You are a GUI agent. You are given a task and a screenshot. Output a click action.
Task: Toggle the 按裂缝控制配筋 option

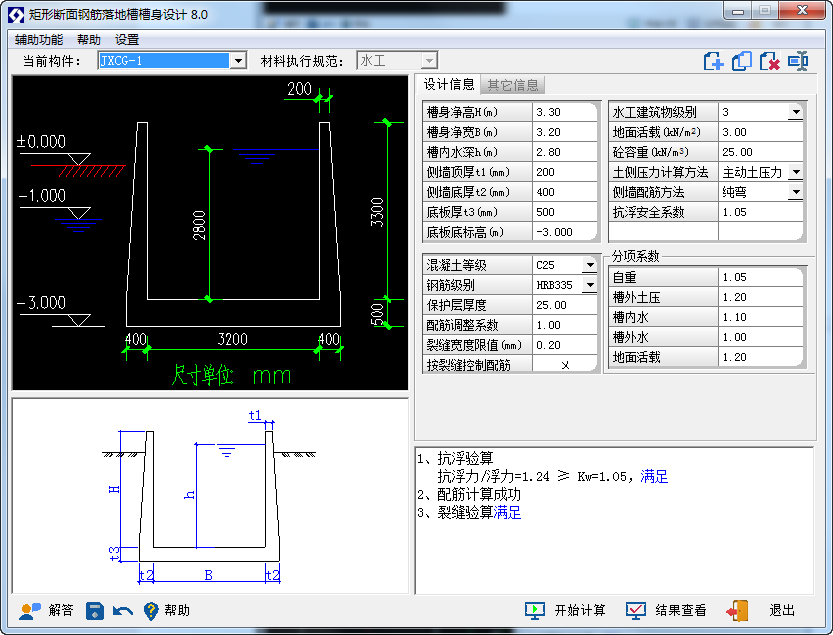point(565,365)
